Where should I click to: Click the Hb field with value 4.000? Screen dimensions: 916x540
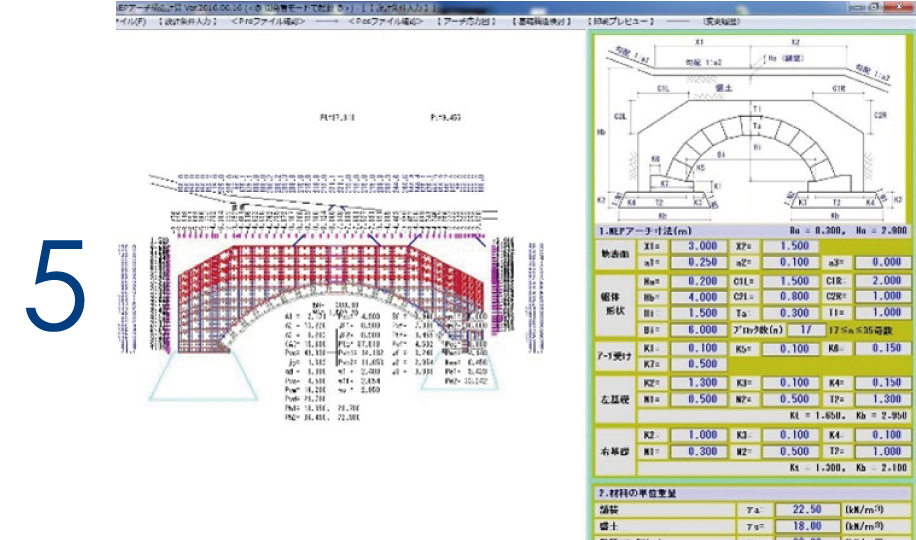click(699, 297)
